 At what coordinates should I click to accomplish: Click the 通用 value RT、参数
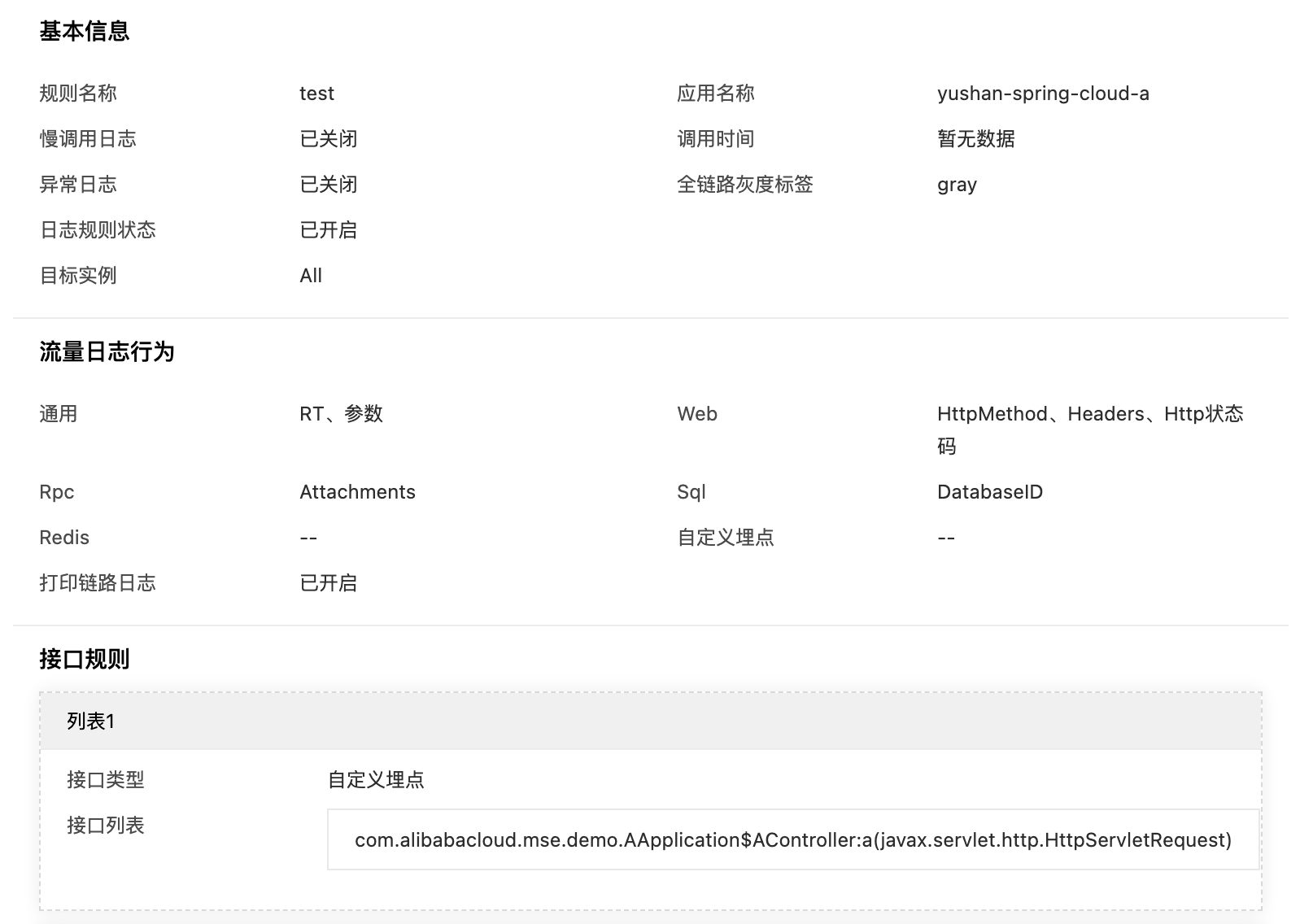[x=341, y=414]
